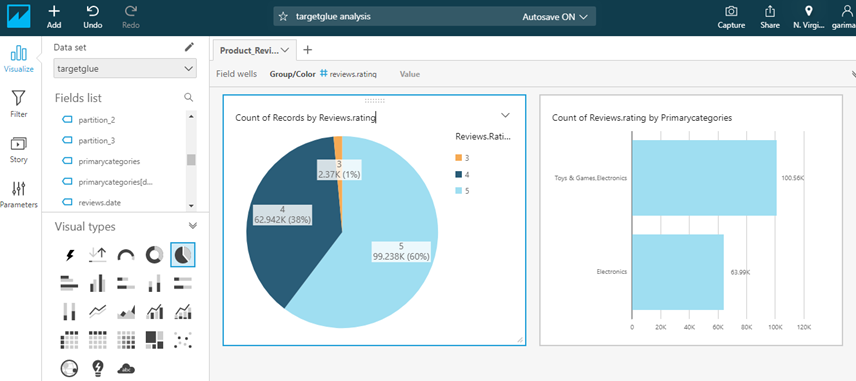The image size is (856, 381).
Task: Open the targetglue data set dropdown
Action: click(125, 69)
